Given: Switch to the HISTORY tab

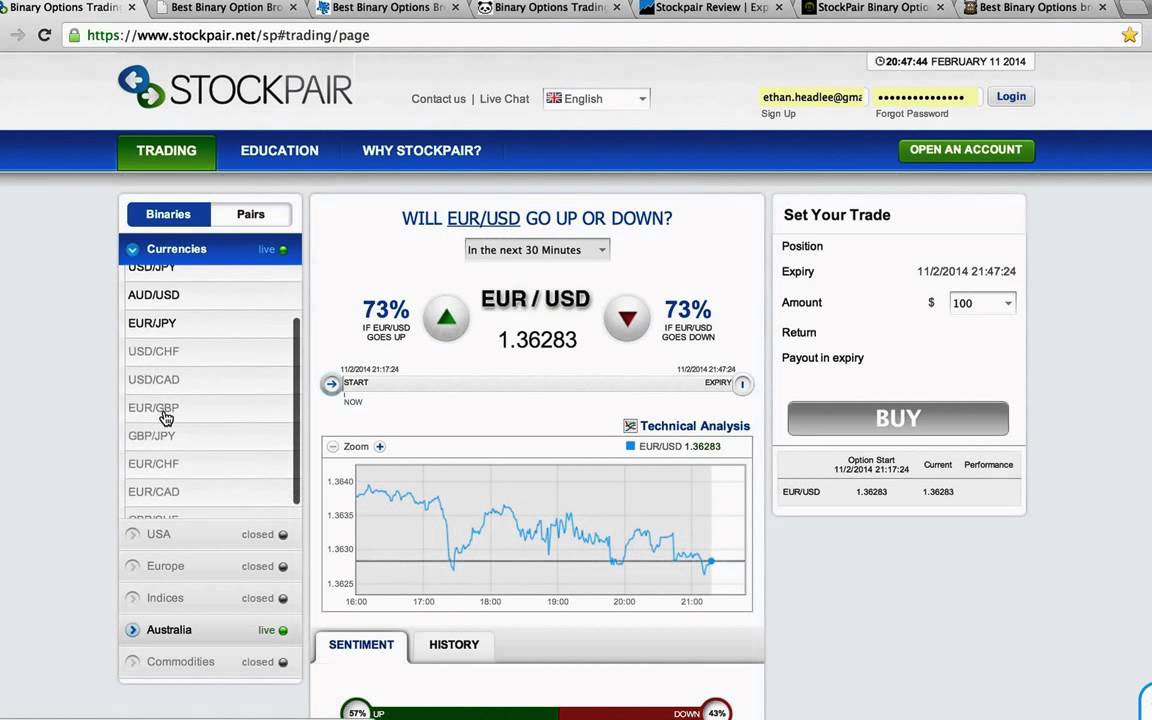Looking at the screenshot, I should click(454, 645).
